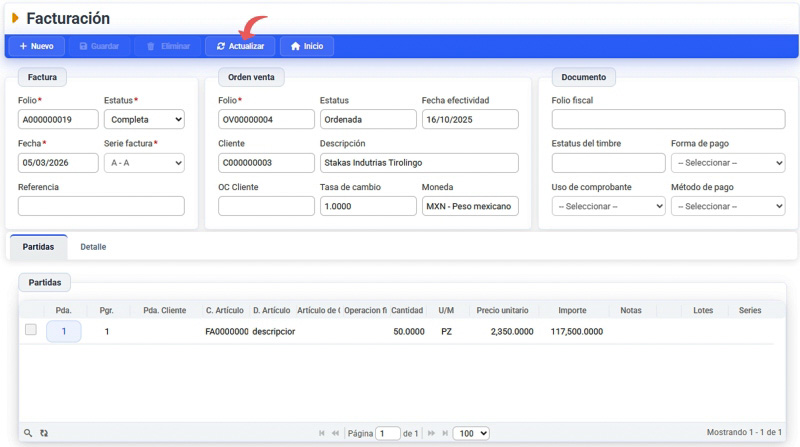800x447 pixels.
Task: Go to next page of Partidas grid
Action: point(431,433)
